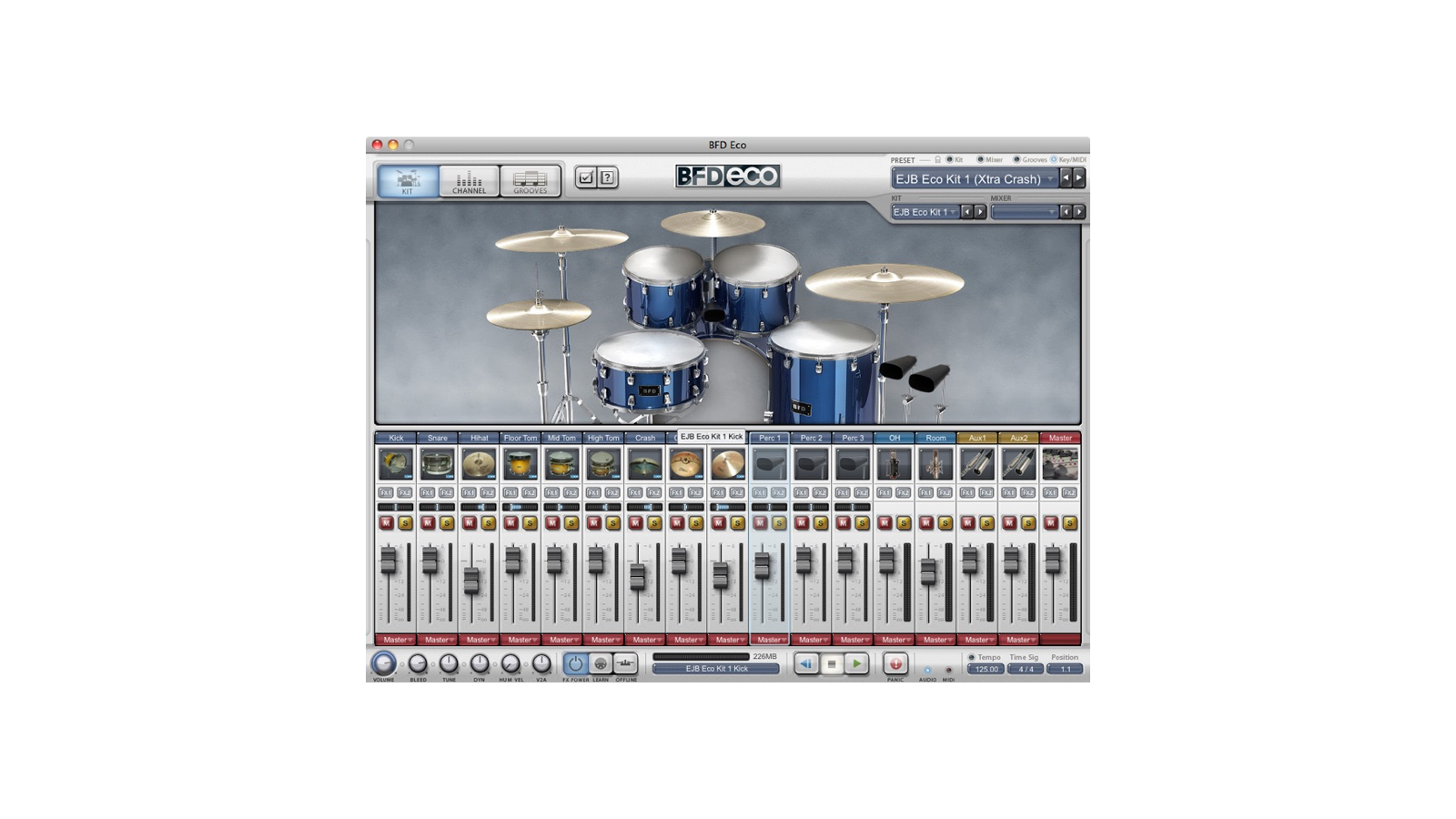Go to previous preset arrow
This screenshot has height=819, width=1456.
(x=1066, y=178)
